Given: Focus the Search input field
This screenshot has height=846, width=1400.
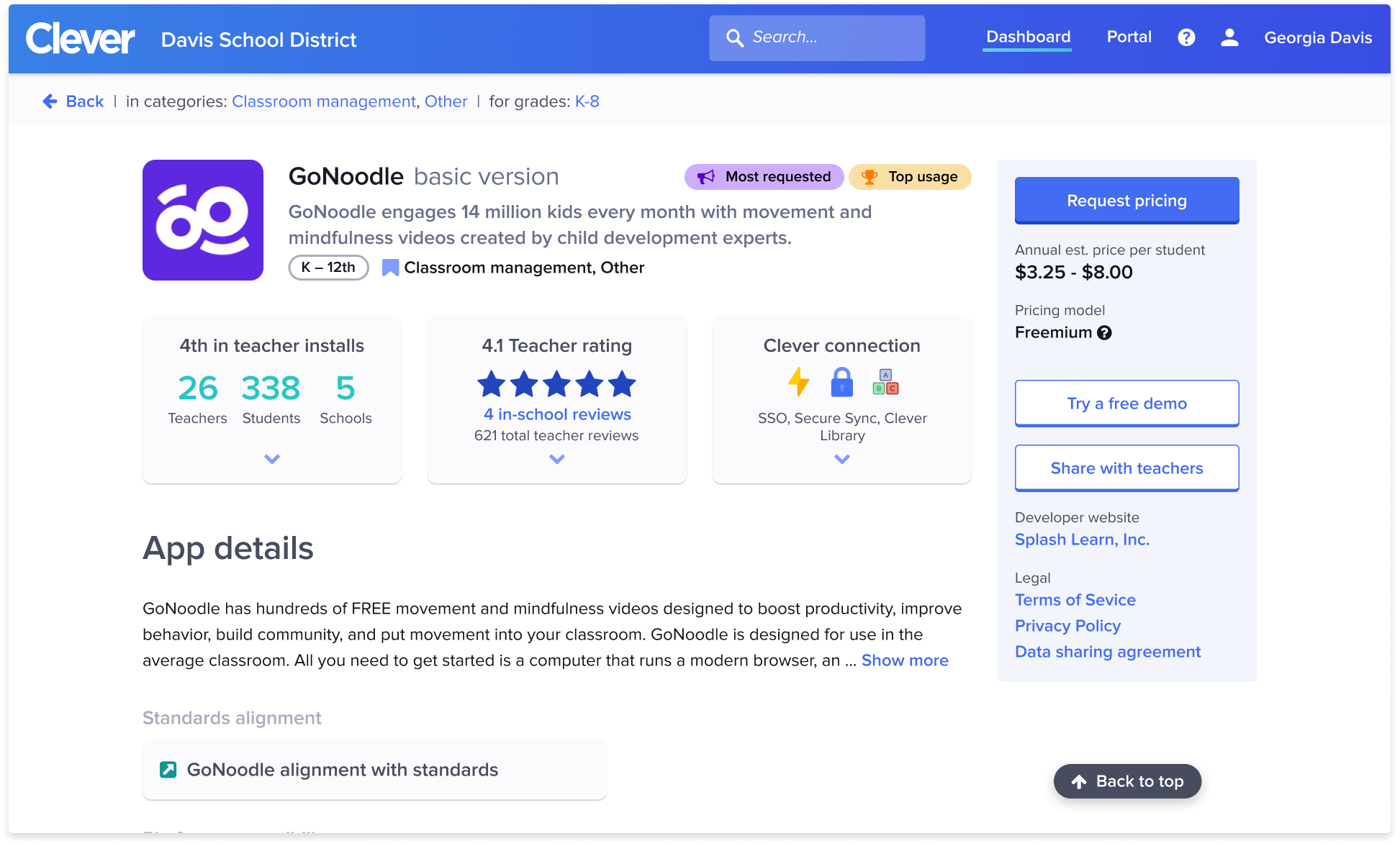Looking at the screenshot, I should click(x=817, y=38).
